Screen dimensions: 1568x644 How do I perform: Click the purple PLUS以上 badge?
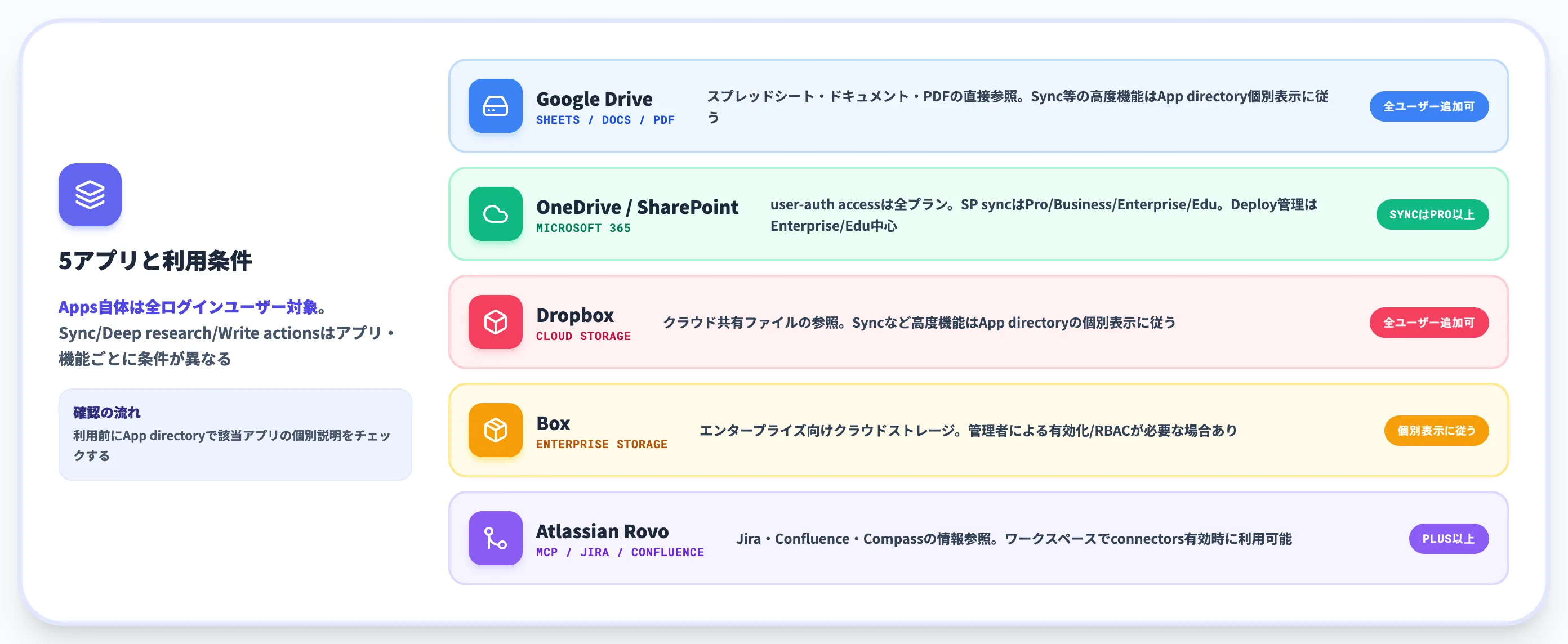pos(1449,539)
